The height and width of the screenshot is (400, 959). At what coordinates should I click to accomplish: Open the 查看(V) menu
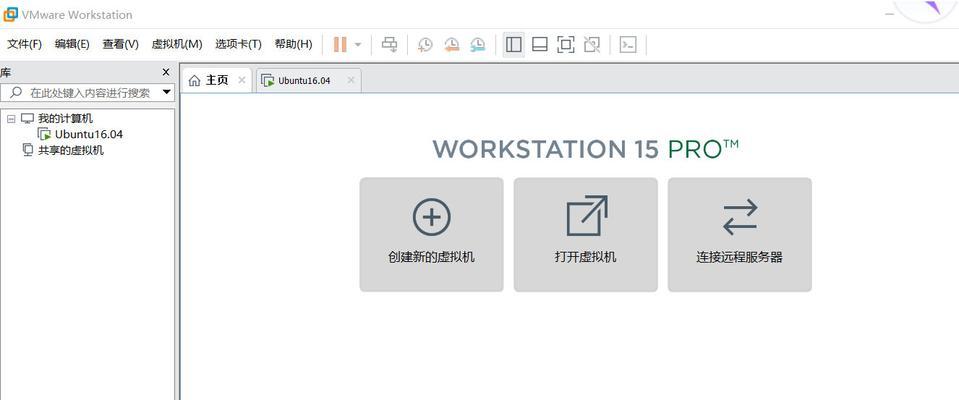(120, 44)
